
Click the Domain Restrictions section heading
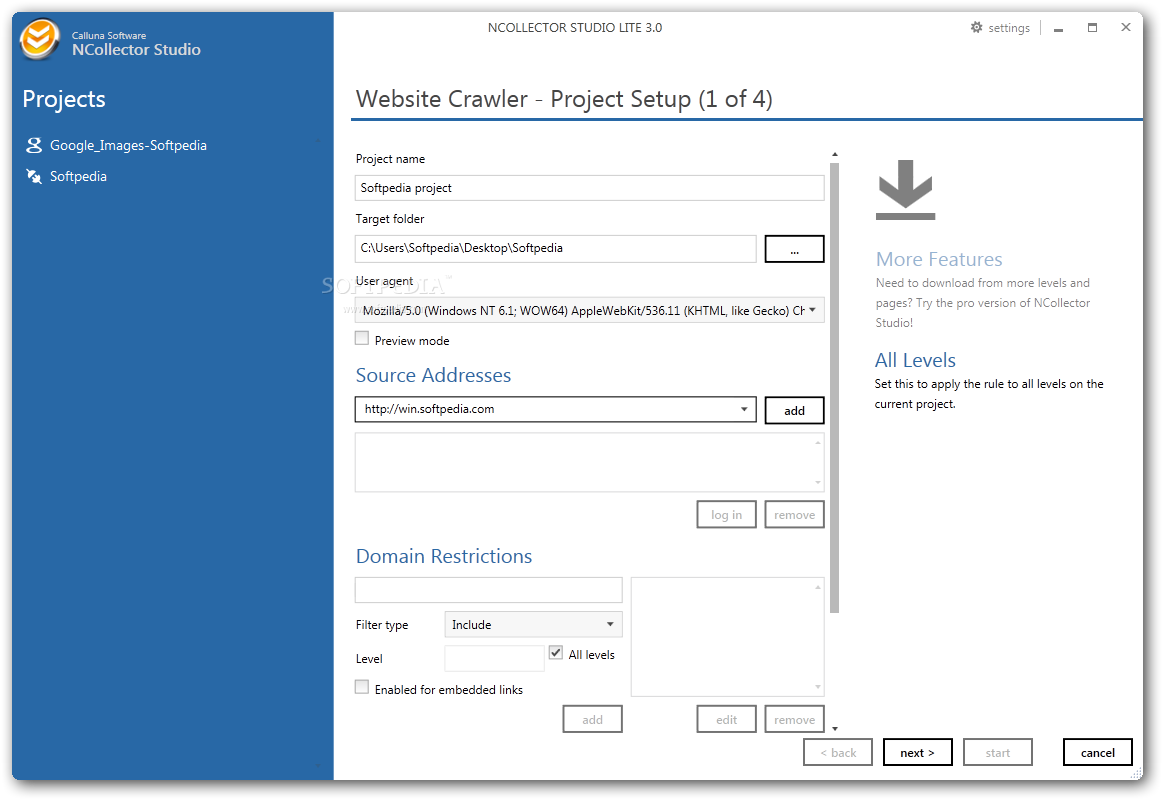tap(444, 556)
